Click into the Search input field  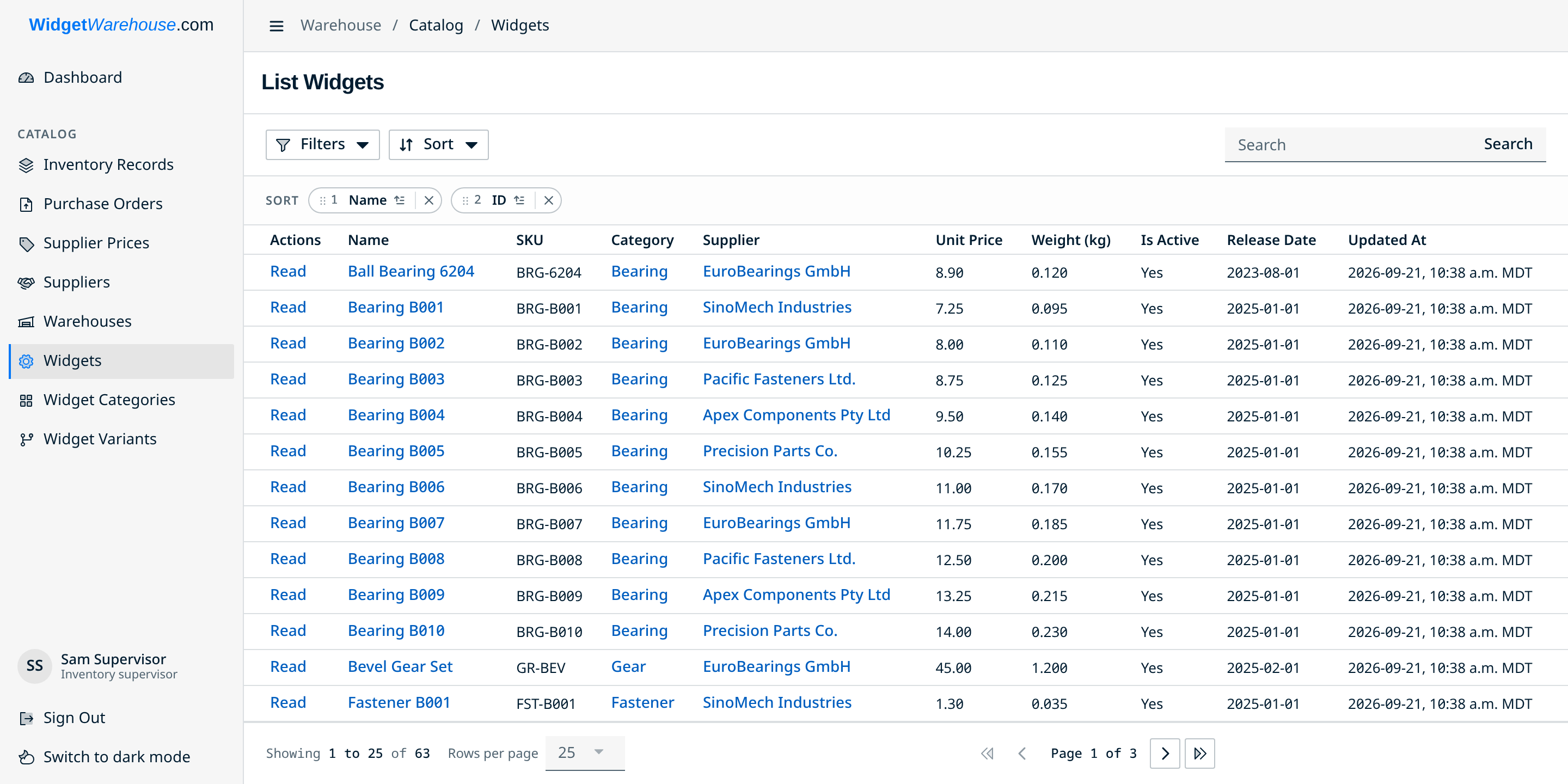1347,144
